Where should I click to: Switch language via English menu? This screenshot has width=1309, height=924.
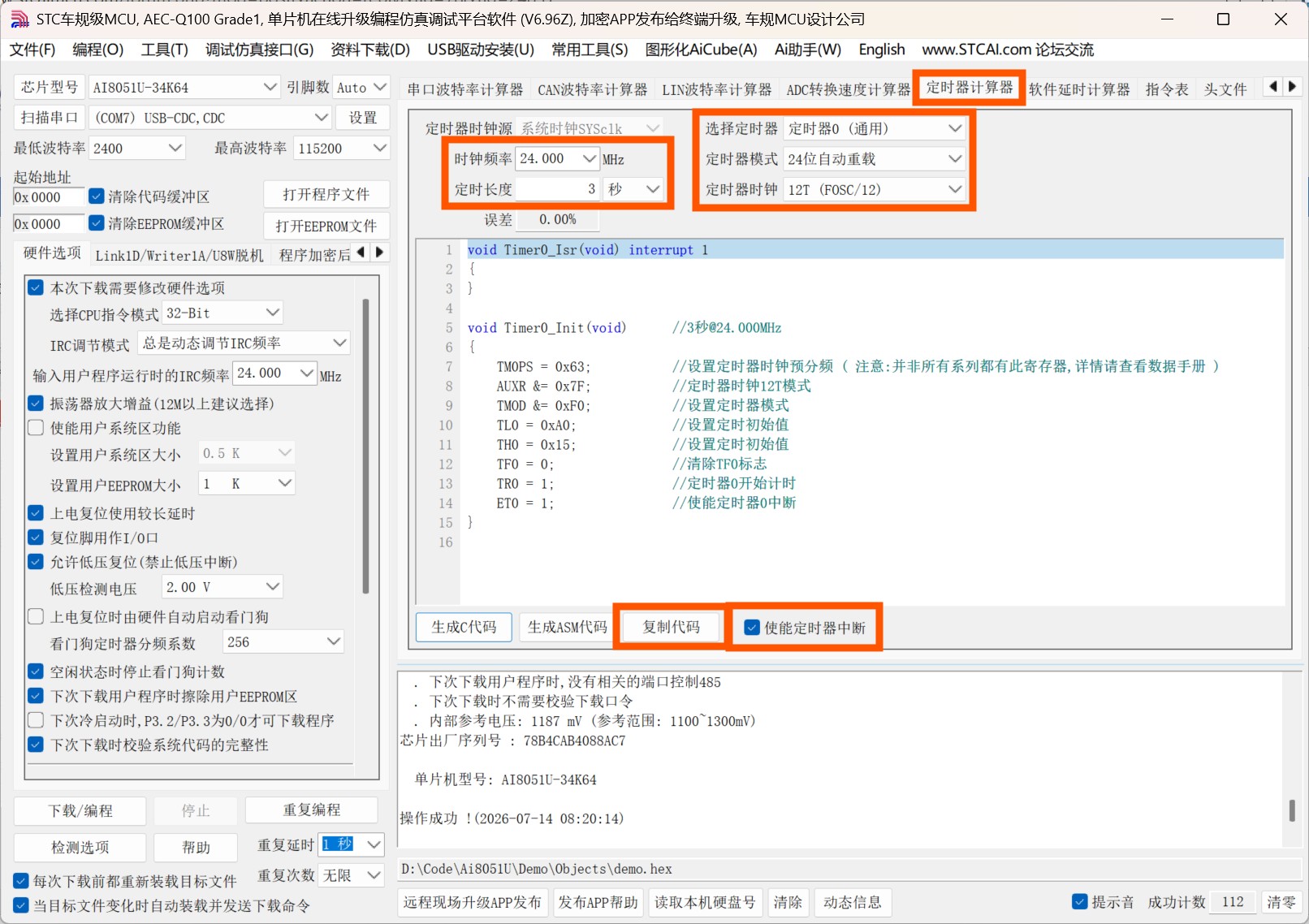[882, 50]
